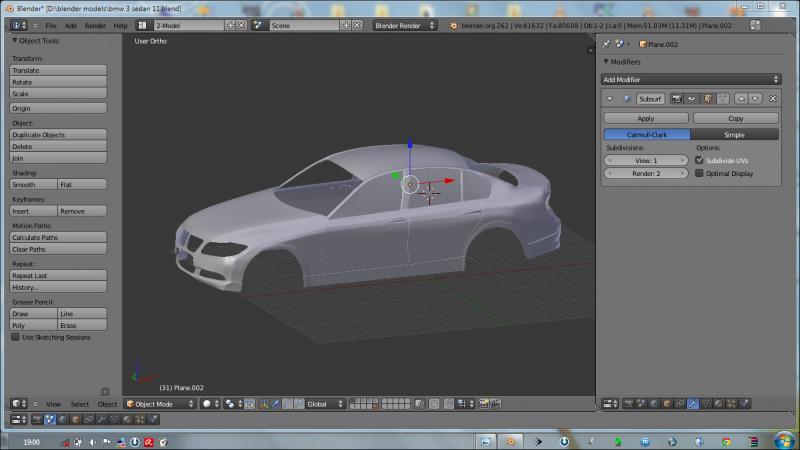Image resolution: width=800 pixels, height=450 pixels.
Task: Remove the Subsurf modifier with X
Action: [772, 99]
